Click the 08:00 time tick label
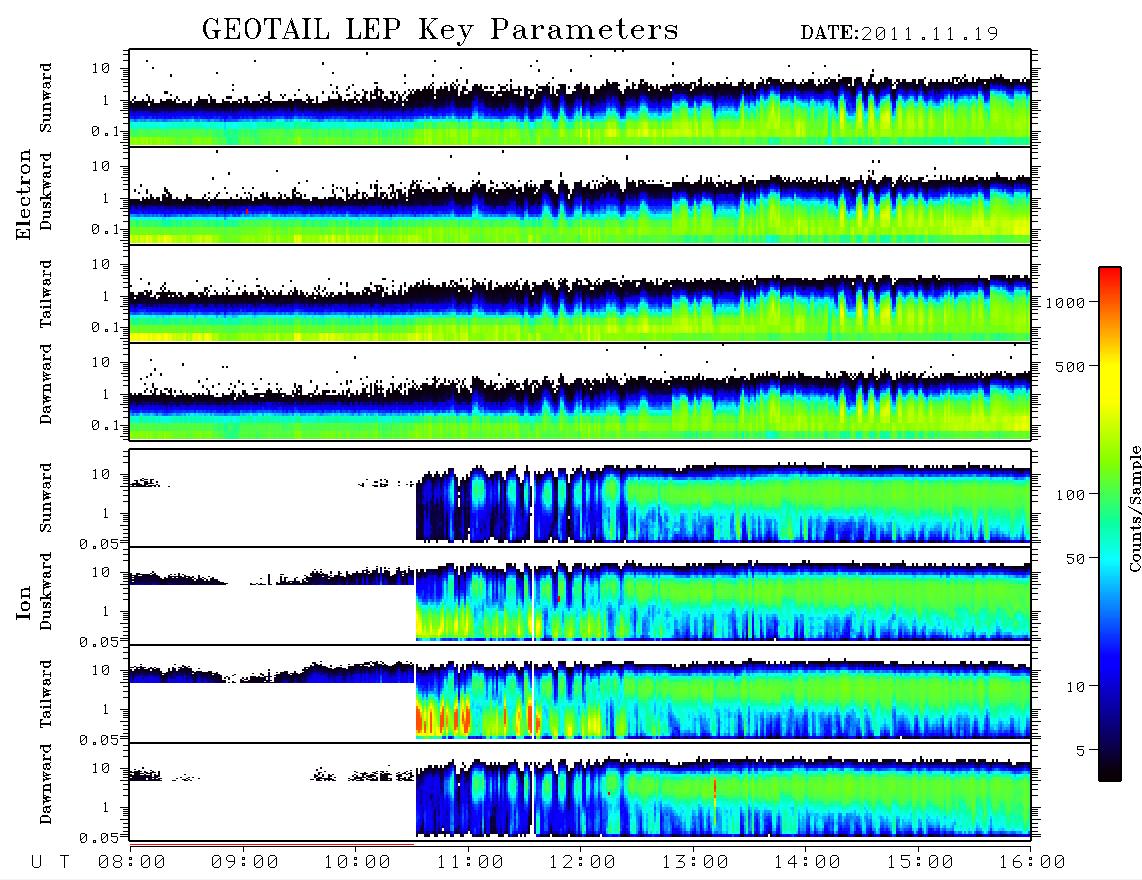This screenshot has width=1142, height=880. click(x=132, y=863)
